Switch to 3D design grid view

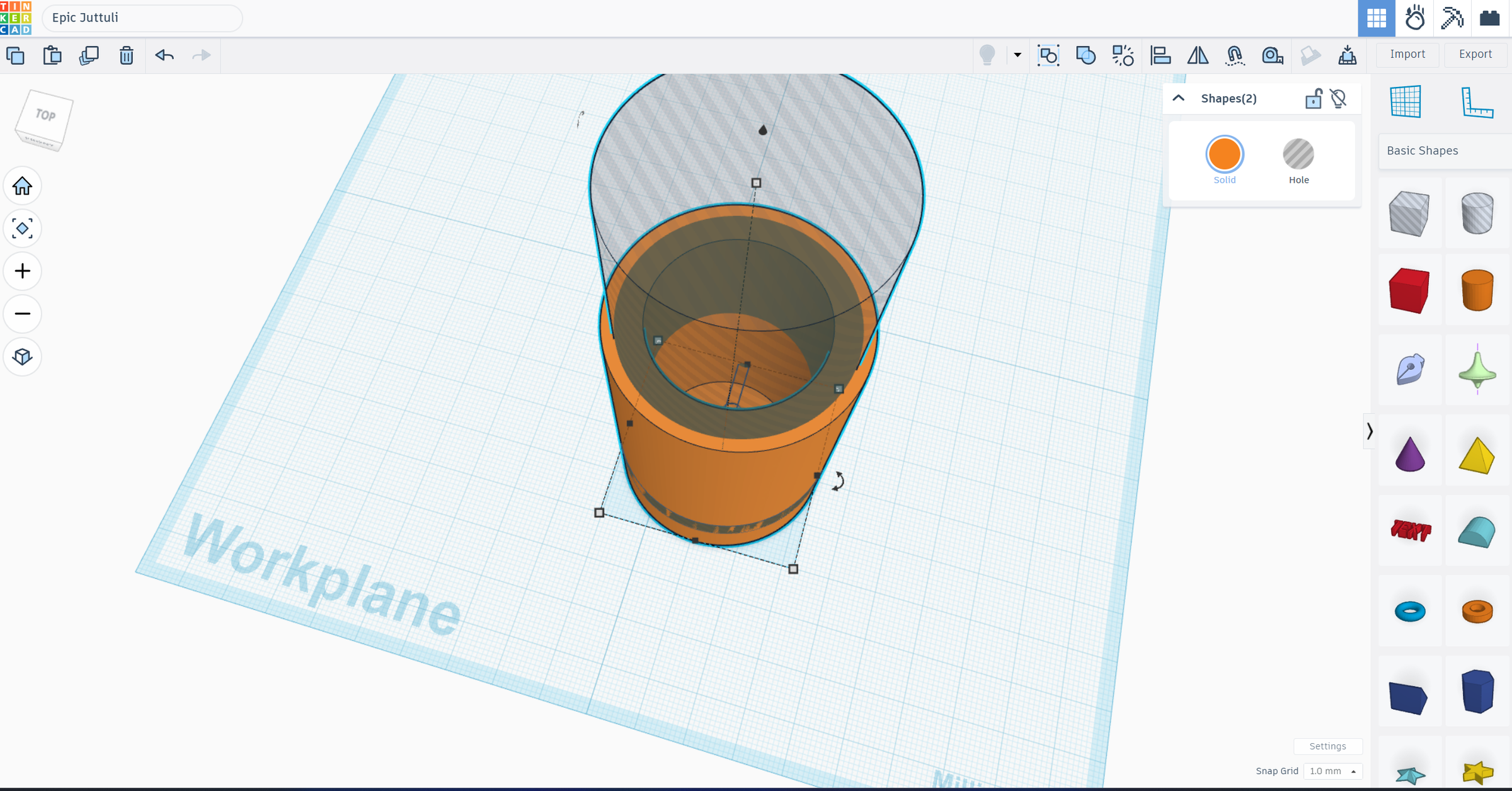coord(1376,18)
